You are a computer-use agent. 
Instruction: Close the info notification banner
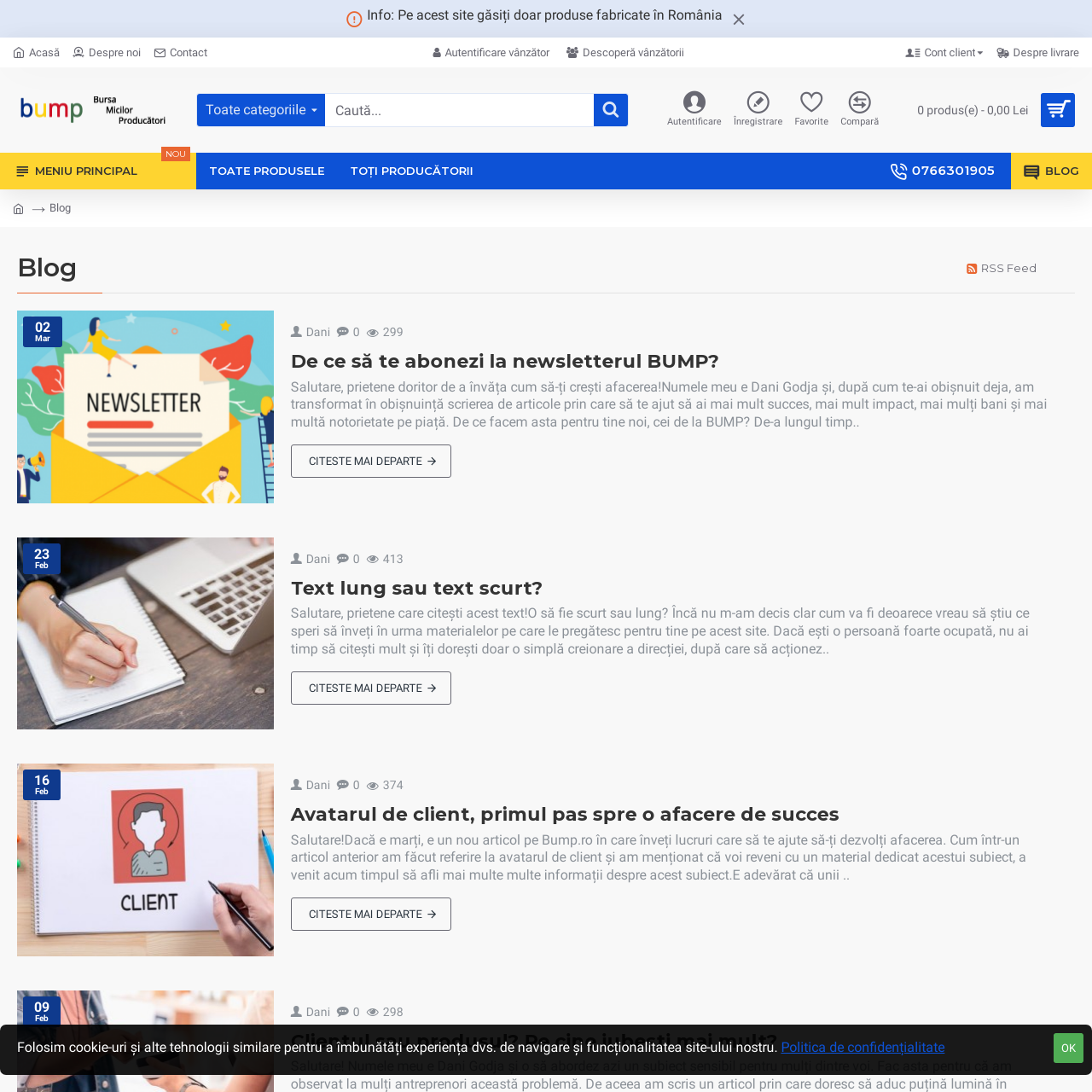[x=739, y=20]
